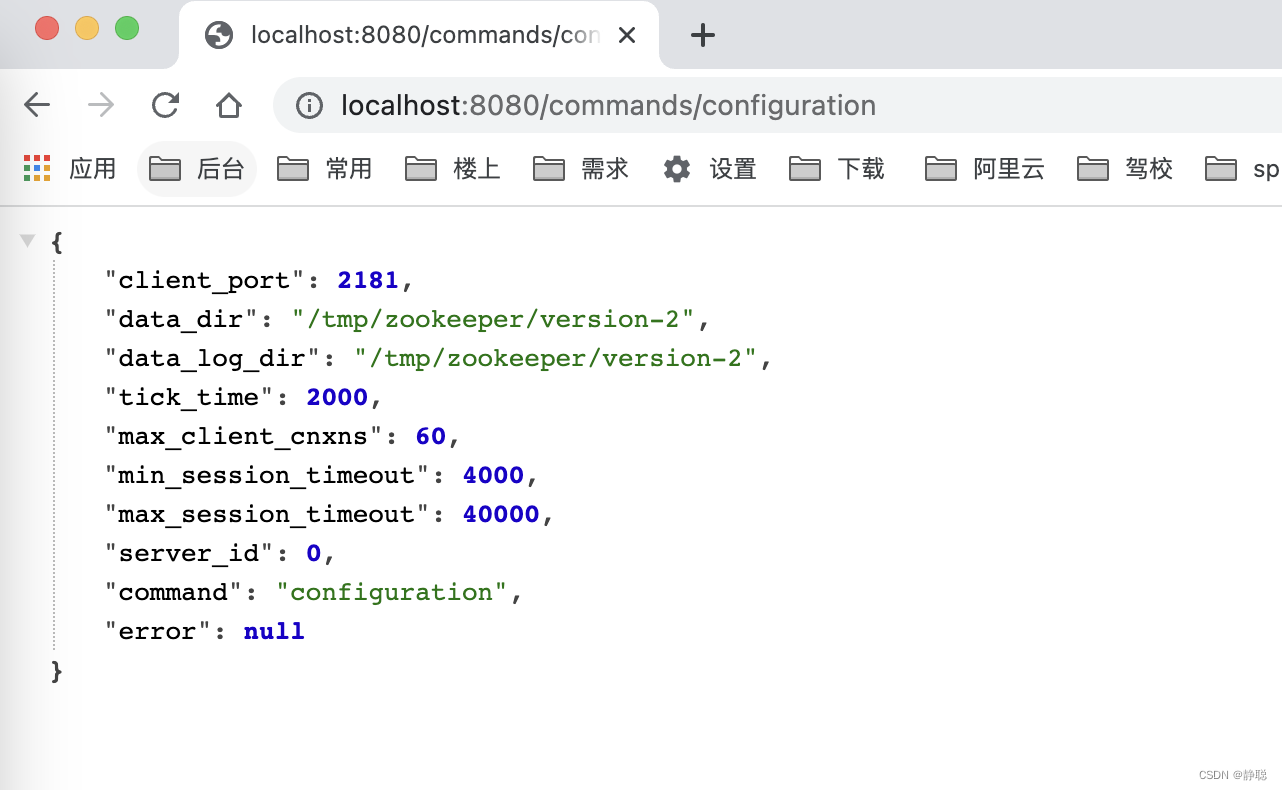Open the 下载 bookmark folder
The height and width of the screenshot is (790, 1282).
pyautogui.click(x=836, y=169)
